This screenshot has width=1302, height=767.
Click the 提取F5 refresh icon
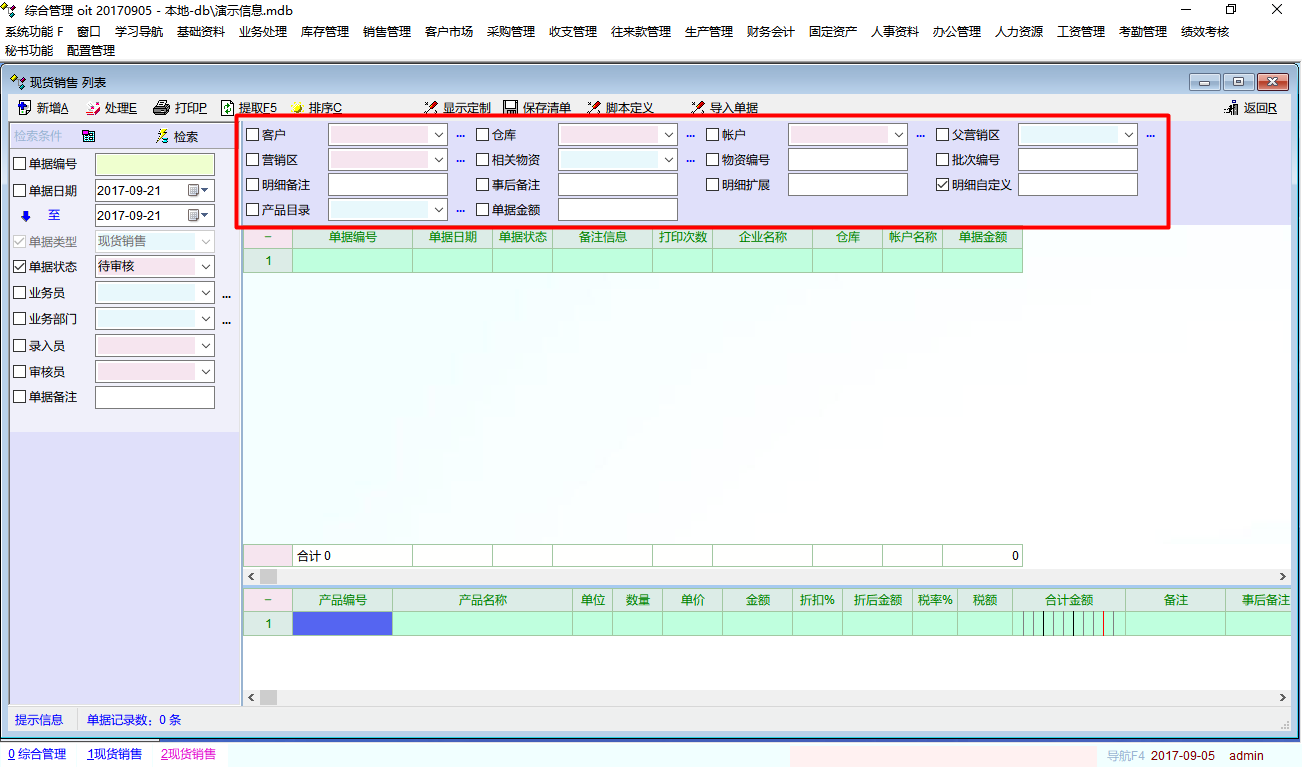(x=228, y=108)
